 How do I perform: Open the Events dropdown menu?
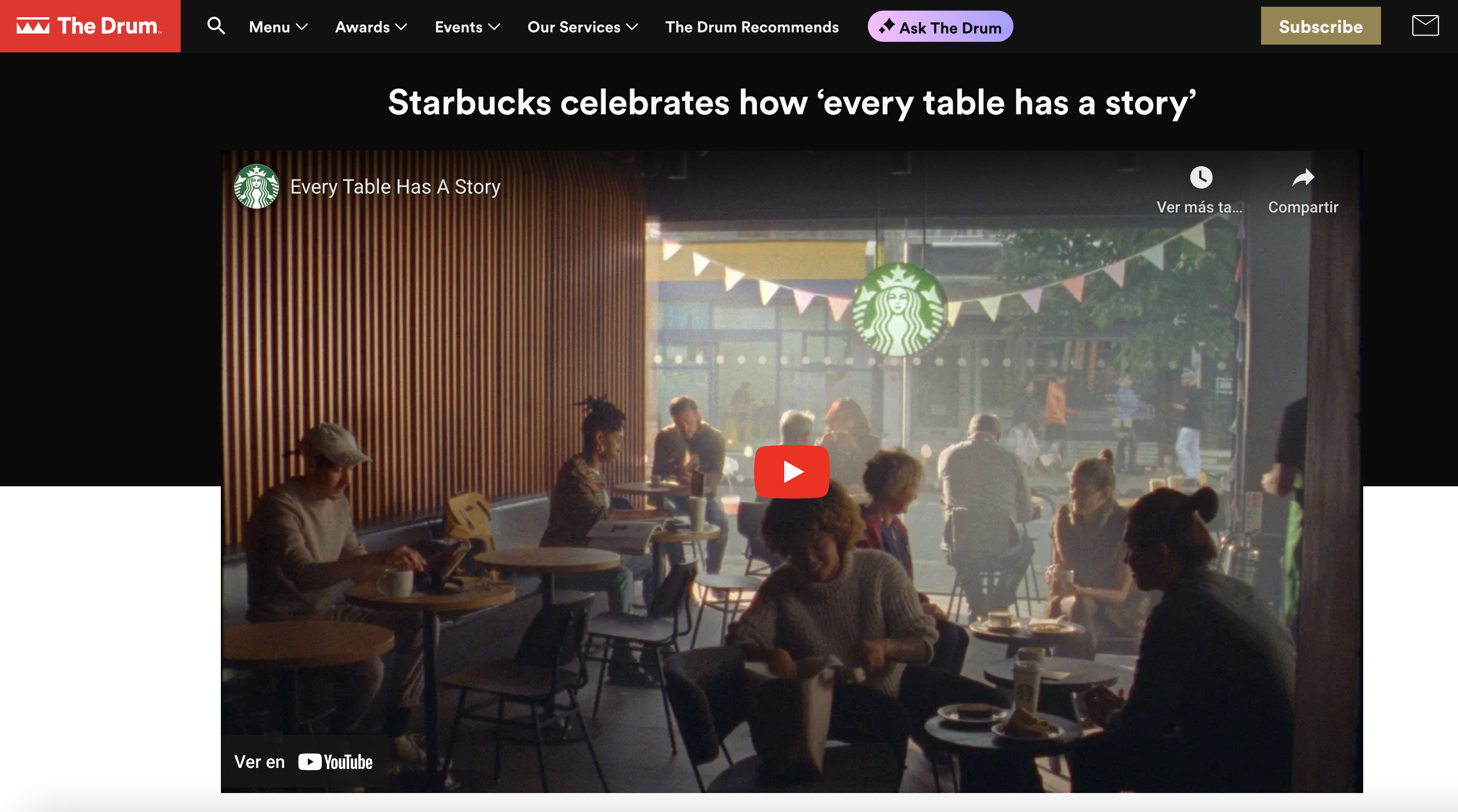tap(467, 27)
